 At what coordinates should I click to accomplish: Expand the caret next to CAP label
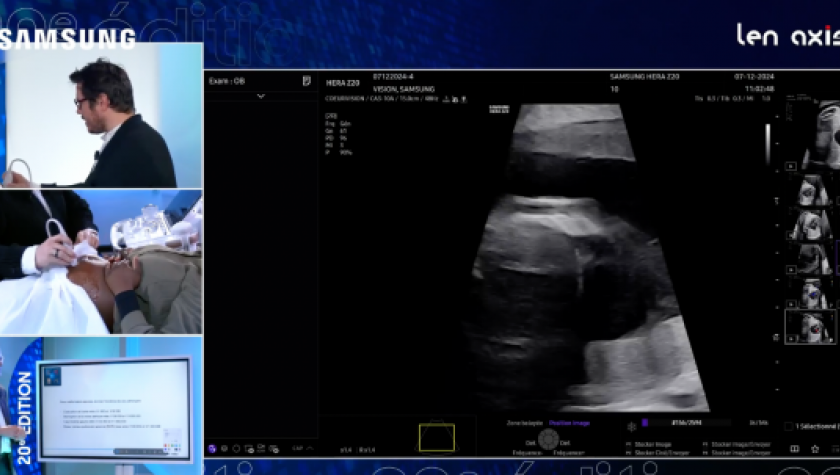pyautogui.click(x=310, y=448)
